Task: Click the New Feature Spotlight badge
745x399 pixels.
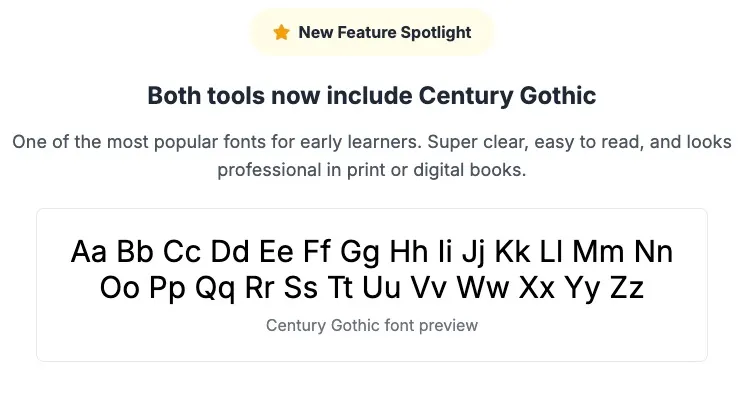Action: 372,33
